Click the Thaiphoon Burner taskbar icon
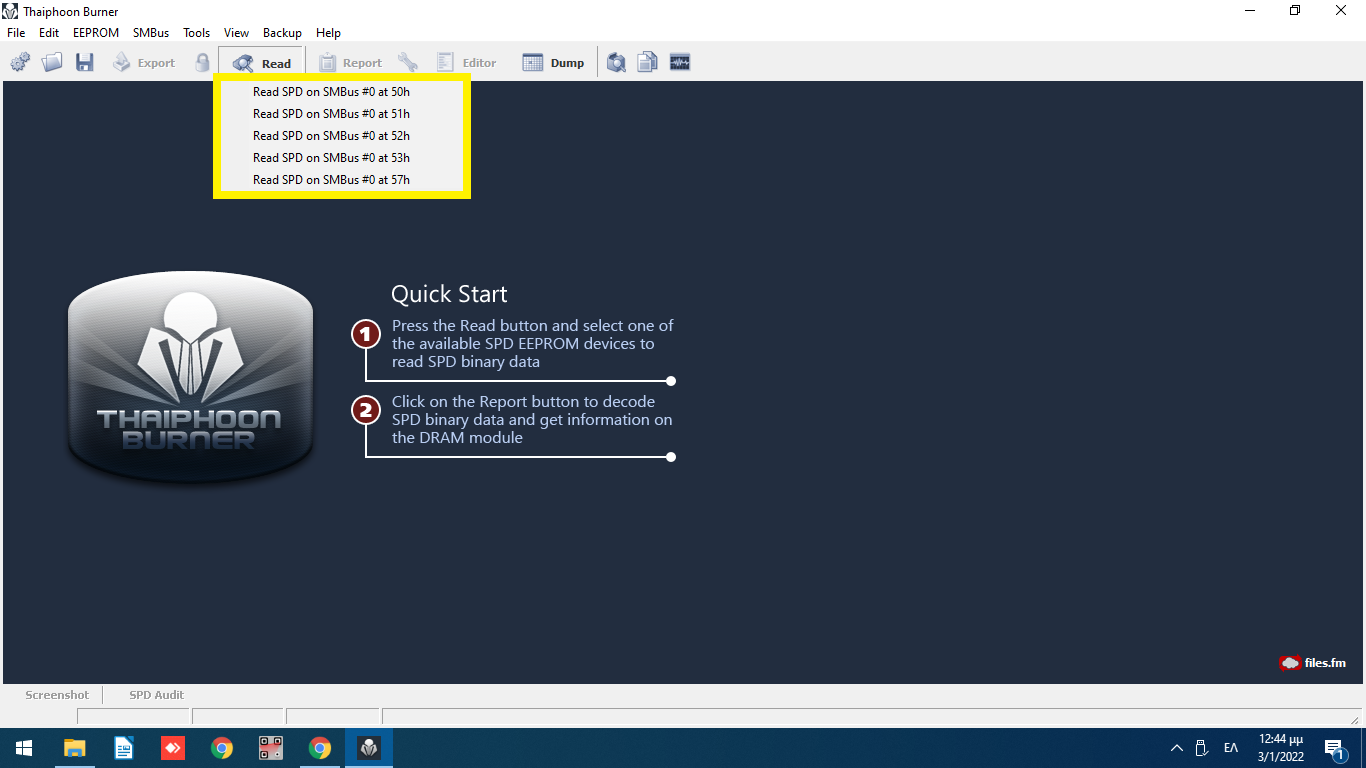This screenshot has width=1366, height=768. 369,748
